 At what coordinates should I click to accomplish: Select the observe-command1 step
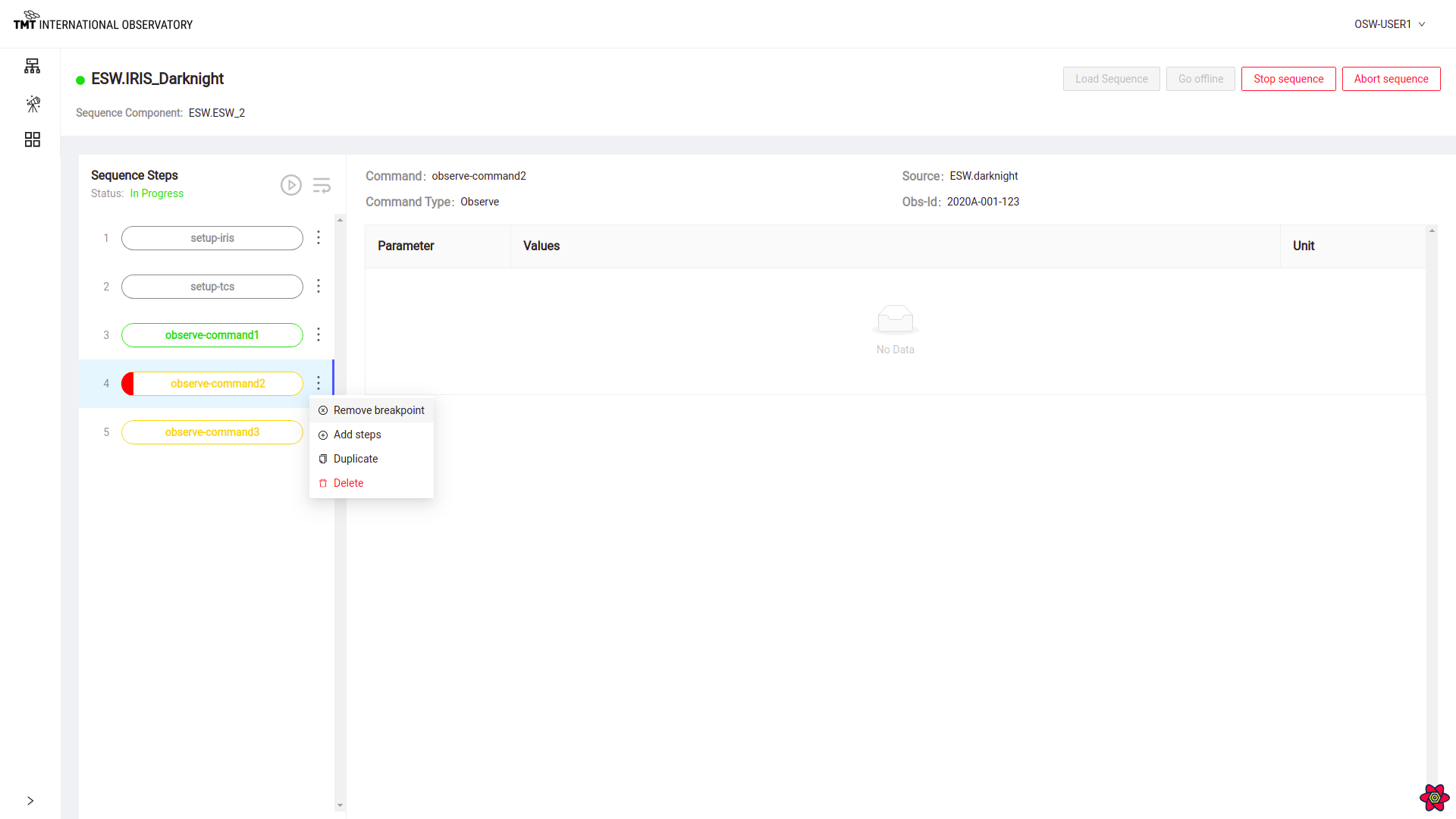212,335
